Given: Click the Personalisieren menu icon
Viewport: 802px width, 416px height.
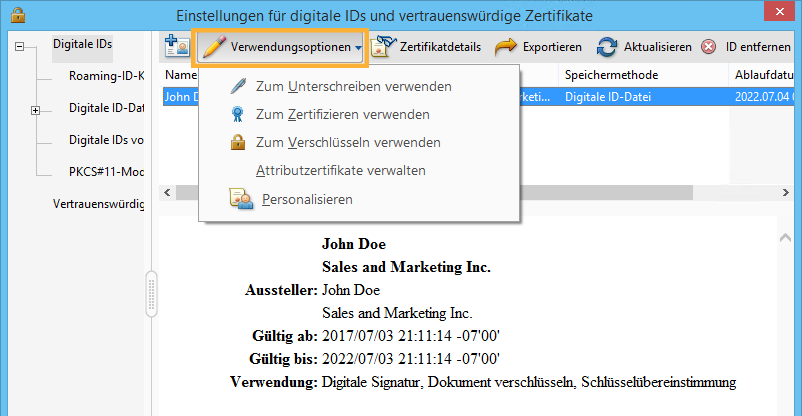Looking at the screenshot, I should click(240, 199).
